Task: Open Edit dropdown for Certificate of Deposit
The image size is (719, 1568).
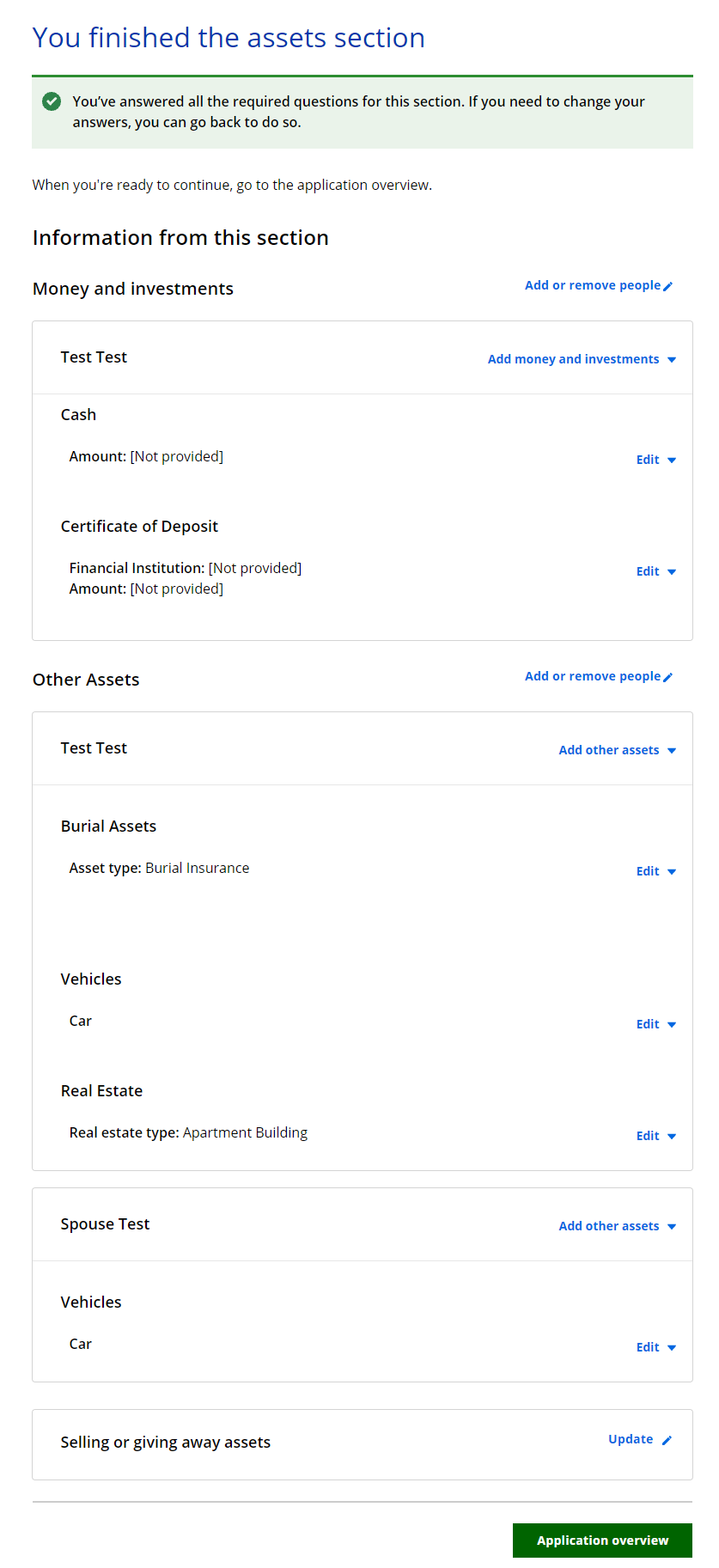Action: click(655, 571)
